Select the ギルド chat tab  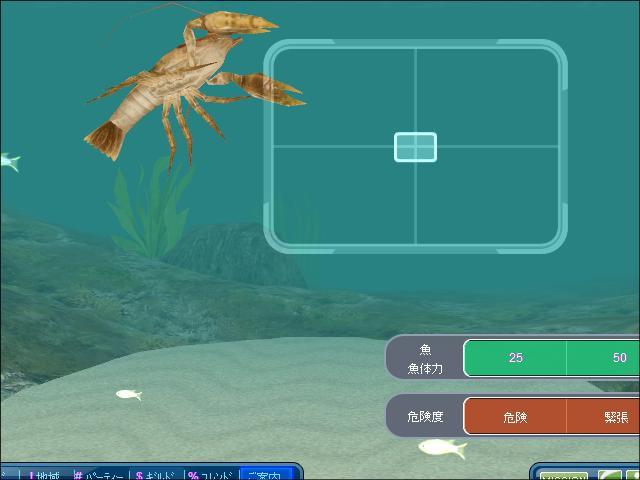coord(159,475)
